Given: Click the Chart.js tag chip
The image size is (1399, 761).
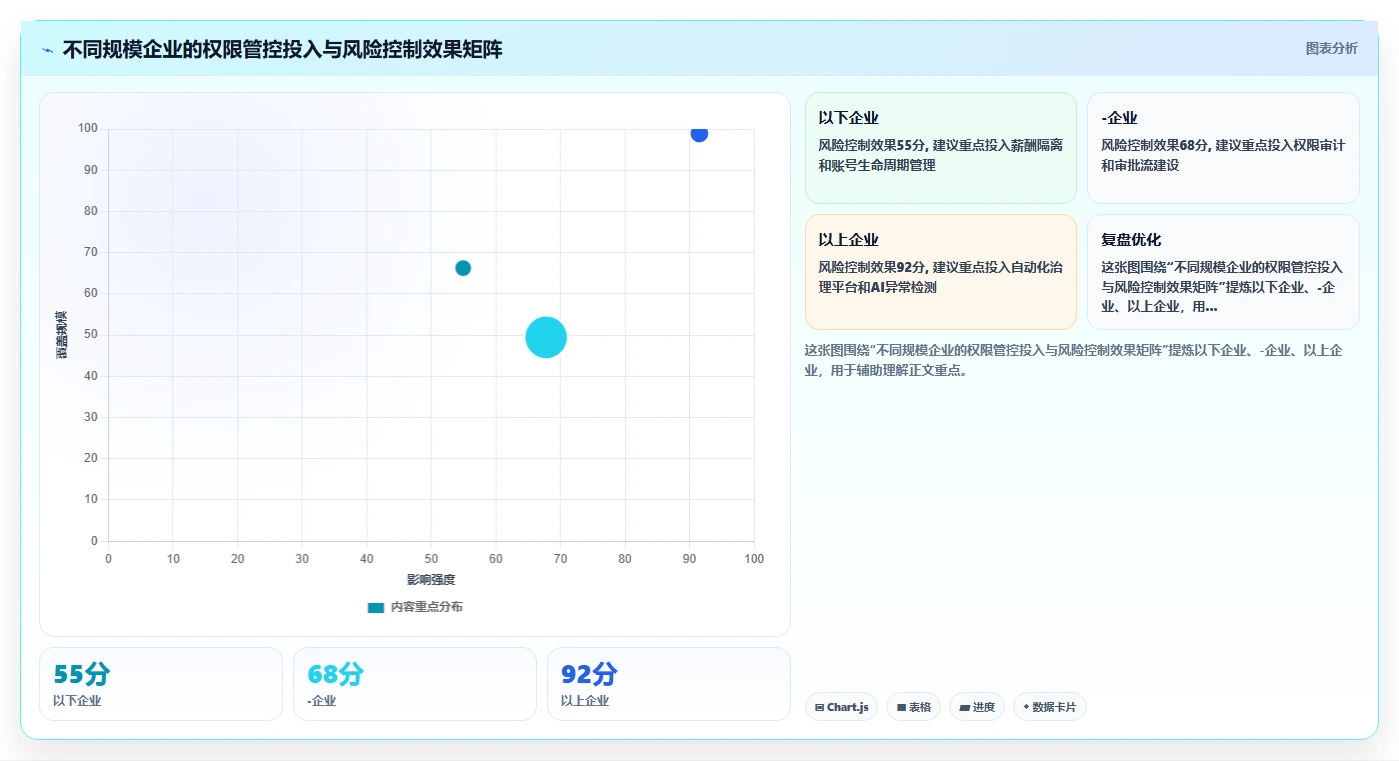Looking at the screenshot, I should click(x=841, y=707).
